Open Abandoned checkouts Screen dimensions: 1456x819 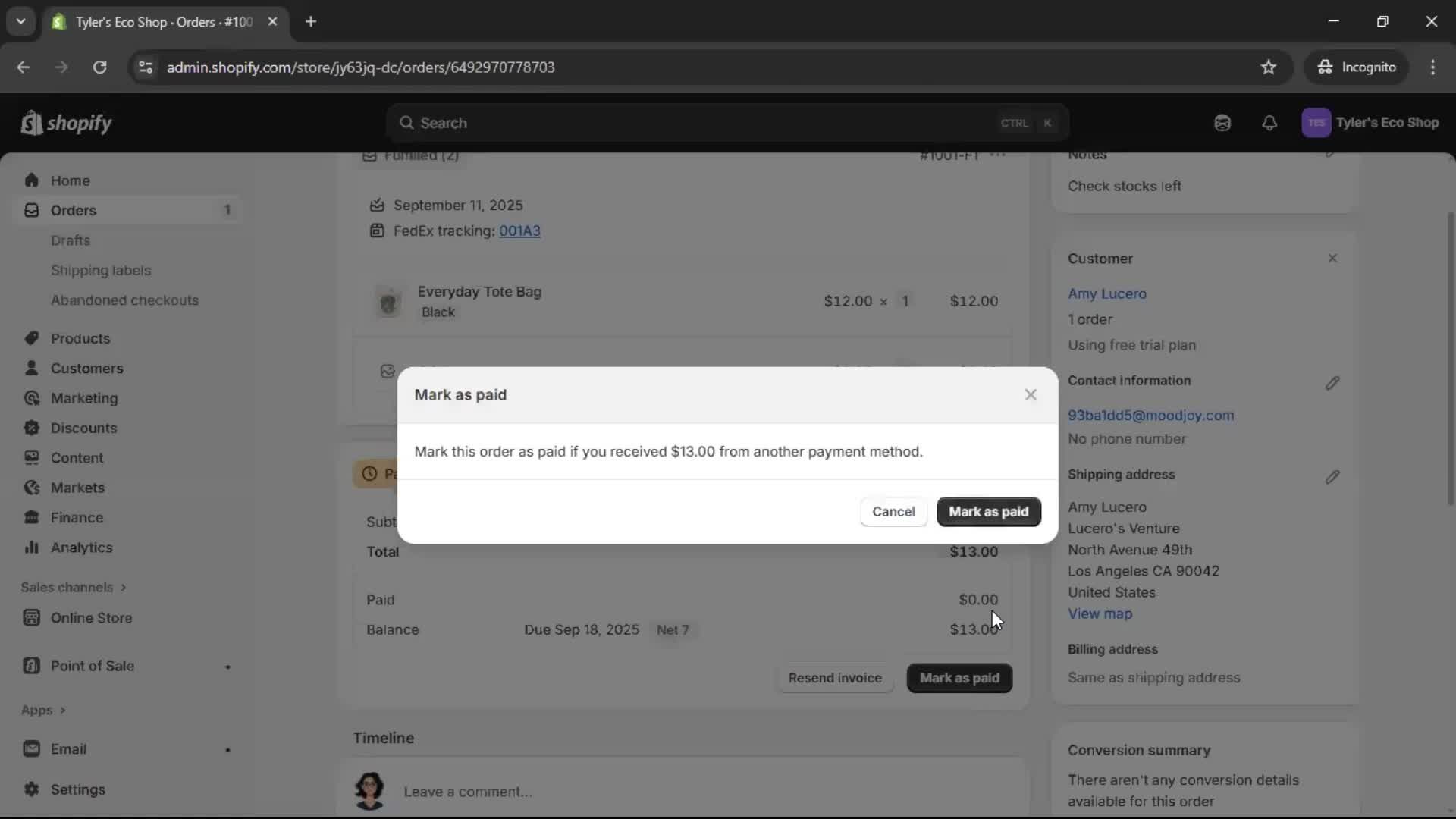(124, 300)
